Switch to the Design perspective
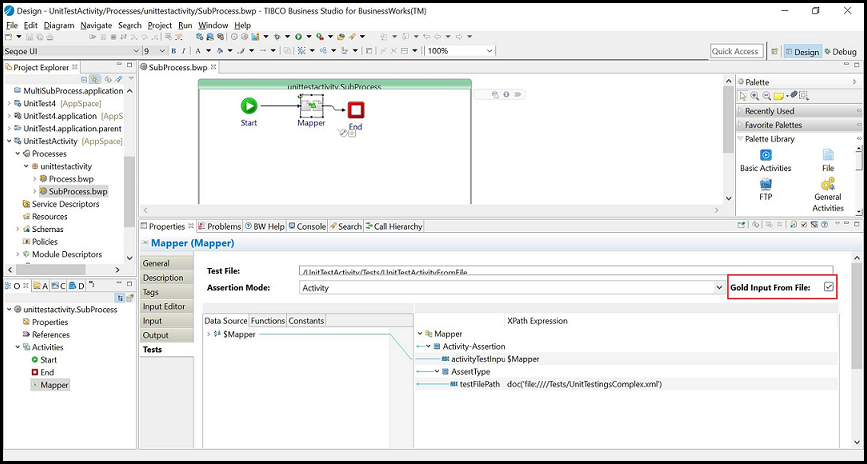This screenshot has height=464, width=867. click(802, 51)
